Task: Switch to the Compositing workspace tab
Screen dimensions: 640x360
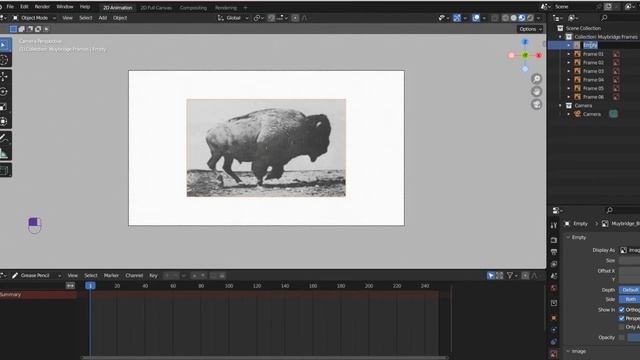Action: click(193, 8)
